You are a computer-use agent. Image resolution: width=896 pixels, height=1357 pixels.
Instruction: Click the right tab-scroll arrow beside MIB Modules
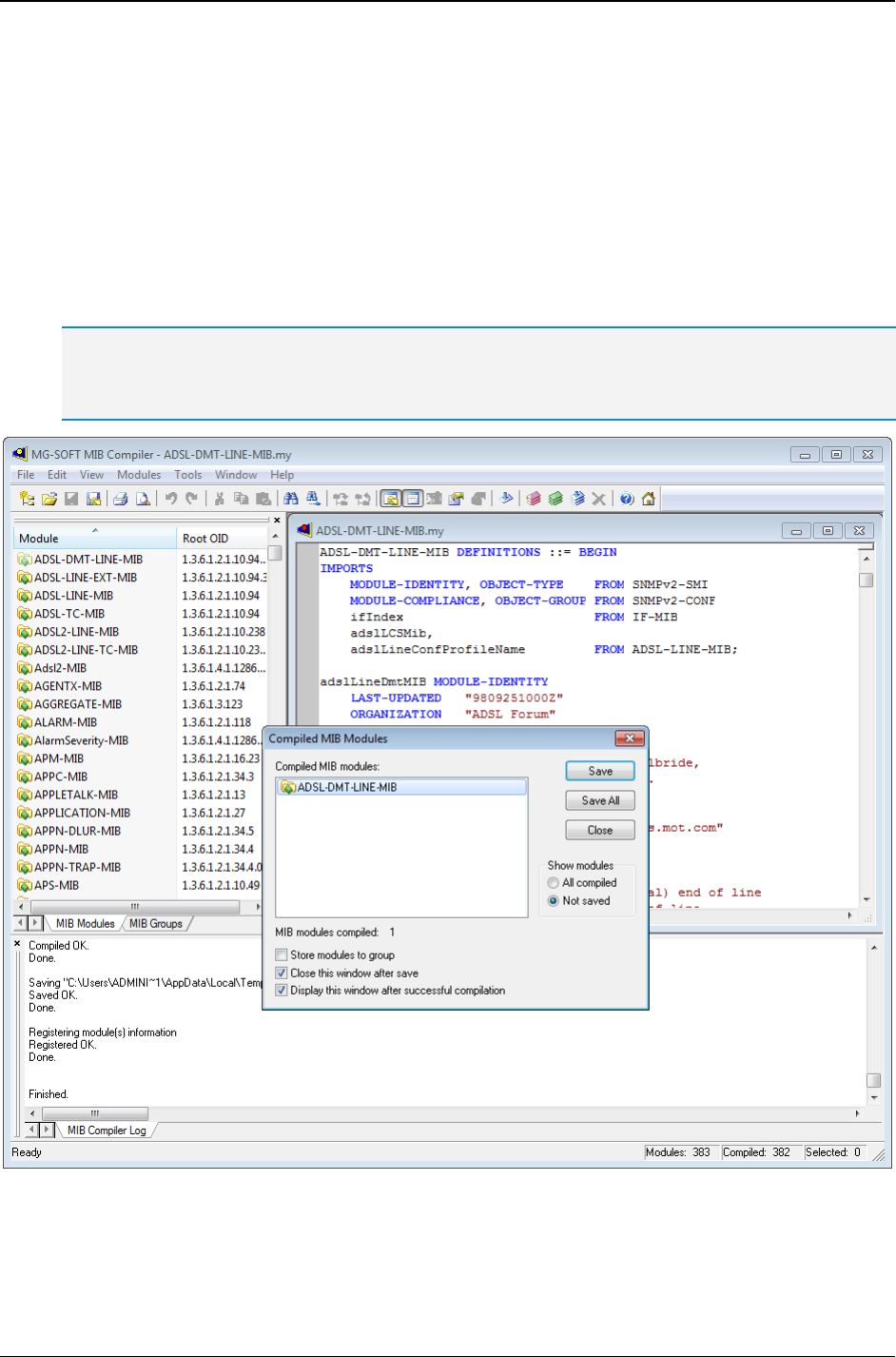tap(36, 923)
